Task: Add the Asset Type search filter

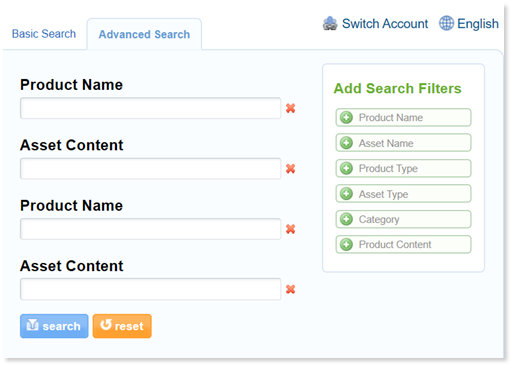Action: click(403, 194)
